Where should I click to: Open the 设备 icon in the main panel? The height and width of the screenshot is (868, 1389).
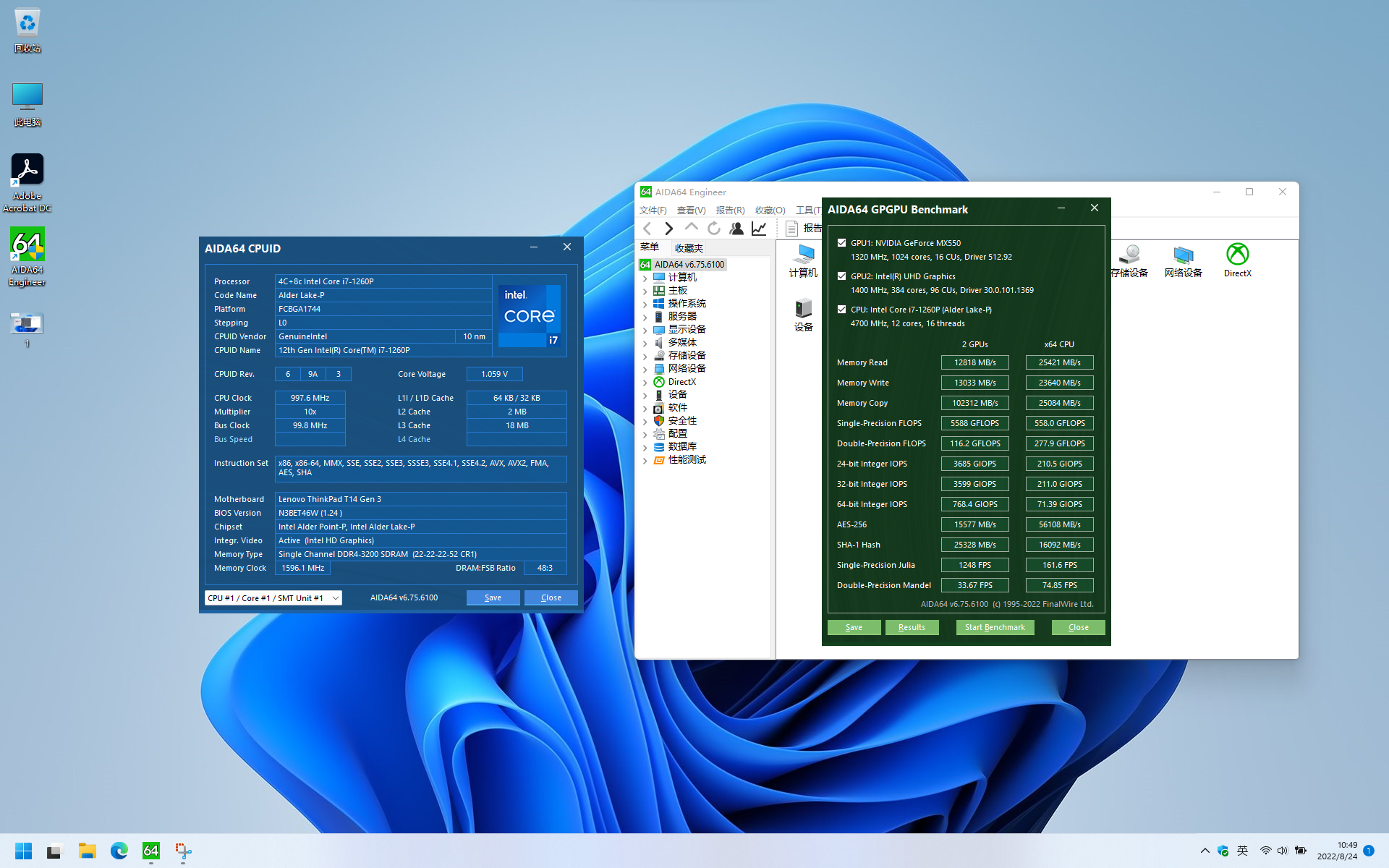click(x=803, y=315)
